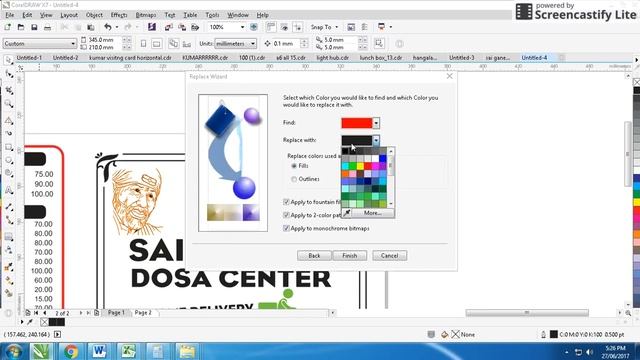Select the Polygon tool
640x360 pixels.
click(x=9, y=173)
